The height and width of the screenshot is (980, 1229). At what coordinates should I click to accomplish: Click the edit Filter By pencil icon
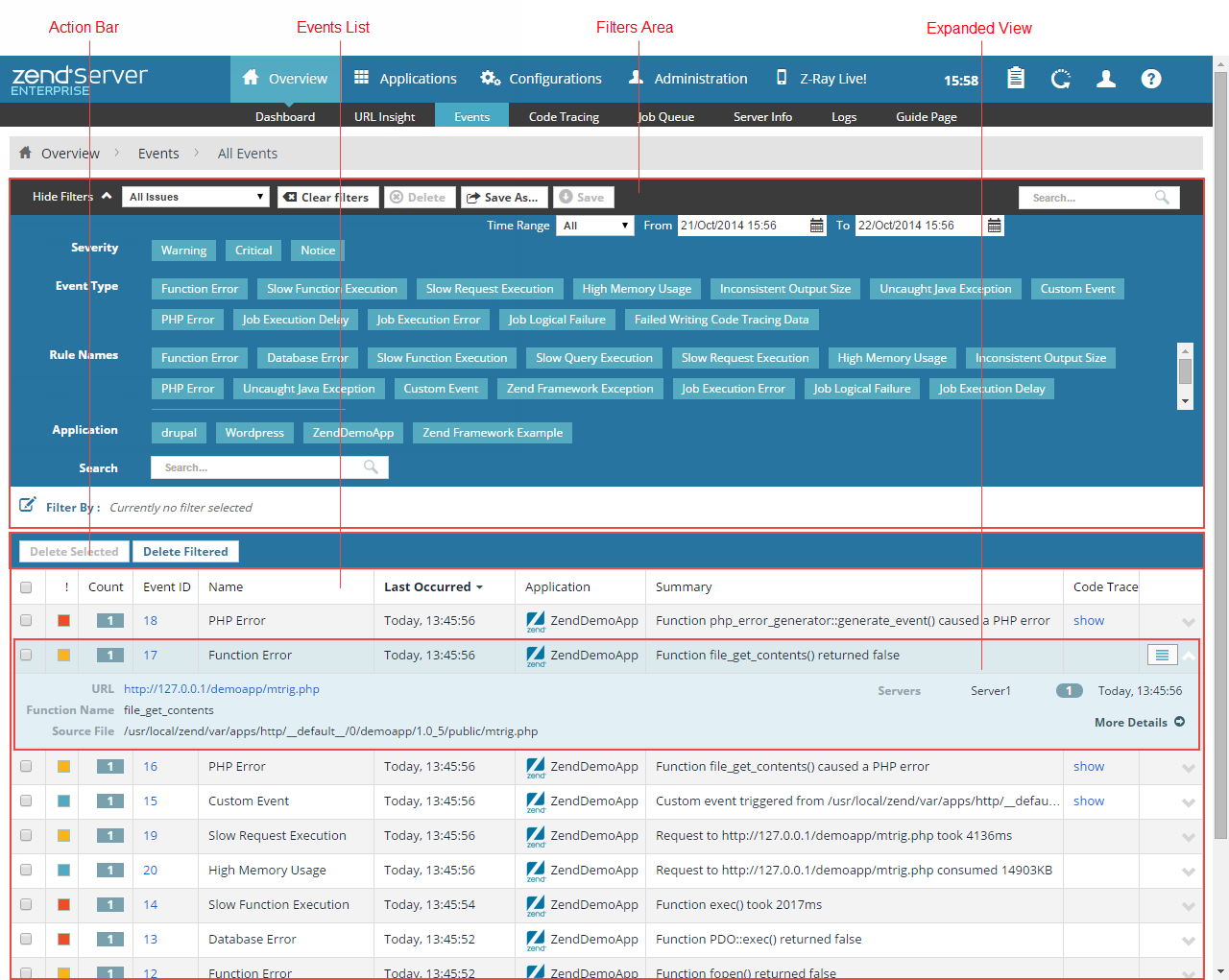[x=28, y=505]
